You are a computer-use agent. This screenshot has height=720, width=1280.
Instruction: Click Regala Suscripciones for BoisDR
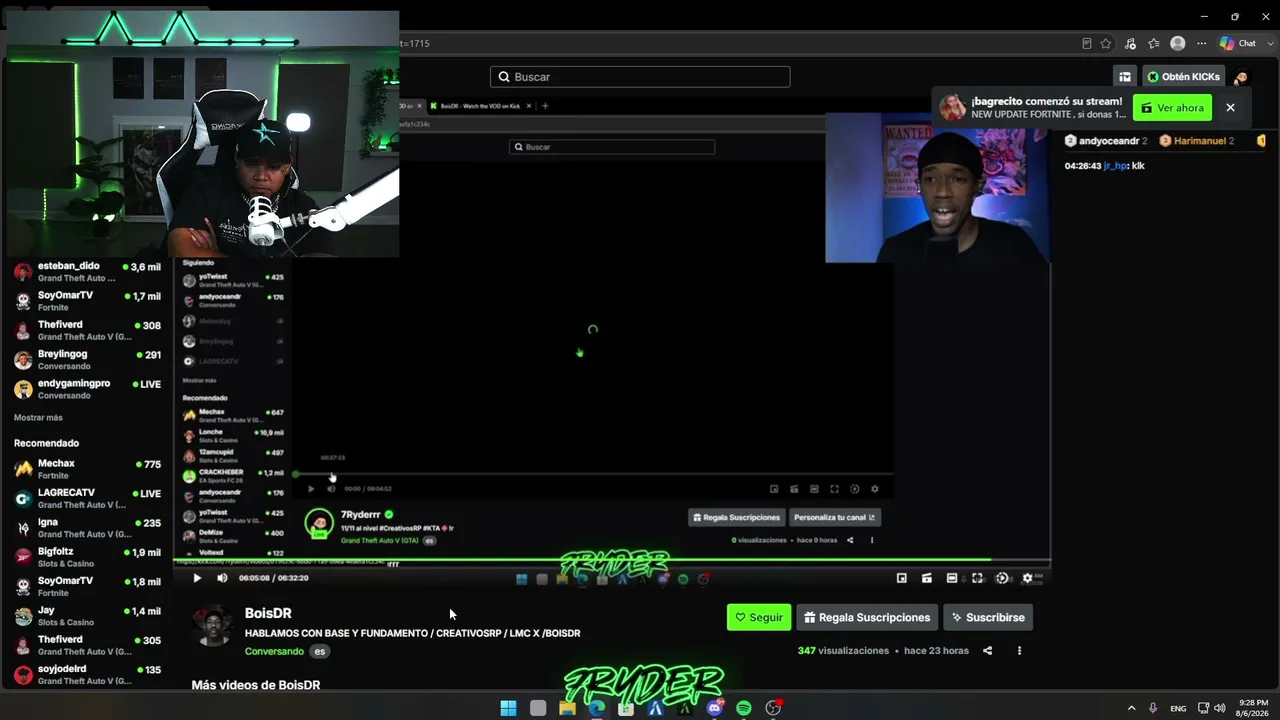click(867, 617)
